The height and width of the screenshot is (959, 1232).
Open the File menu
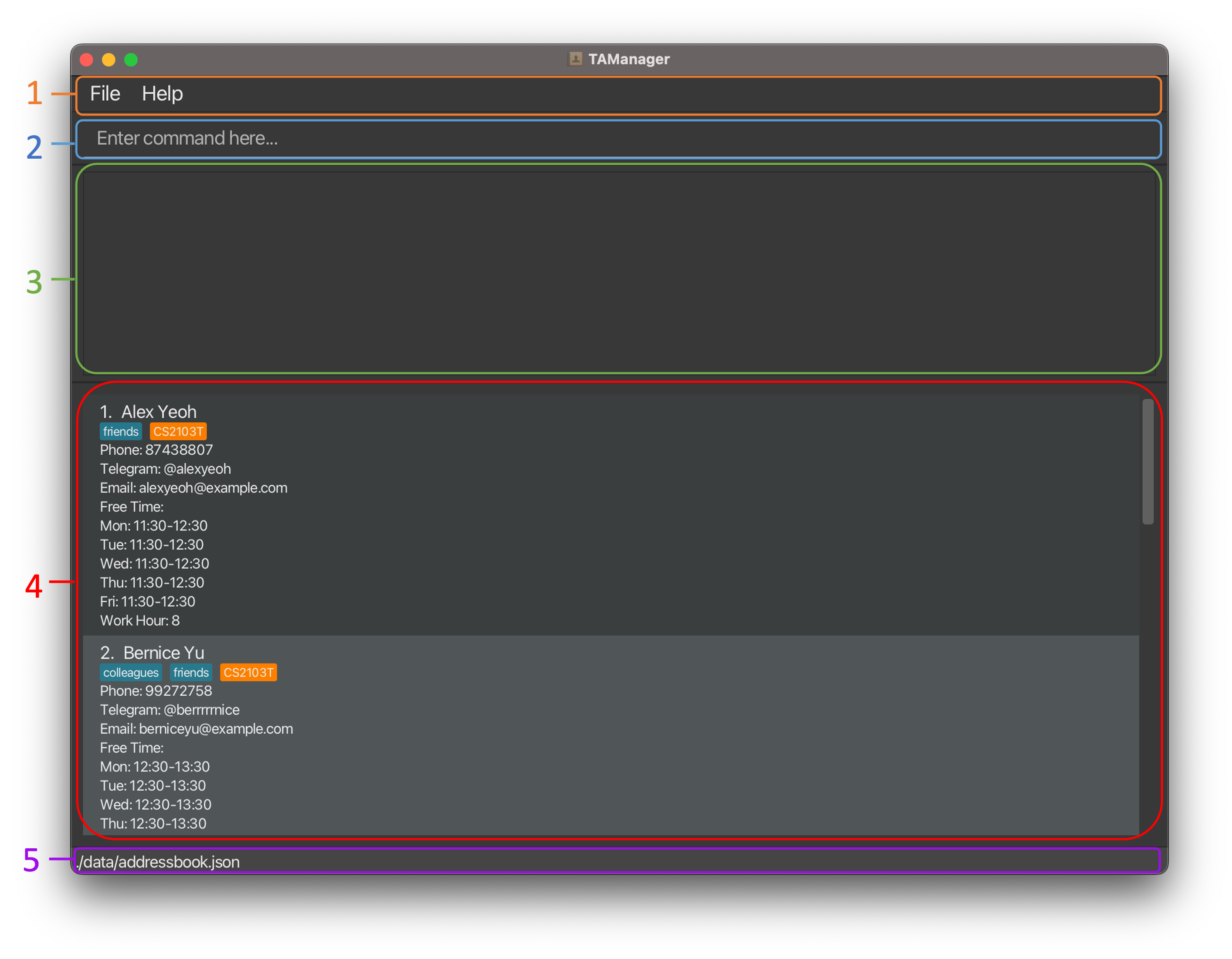(105, 94)
